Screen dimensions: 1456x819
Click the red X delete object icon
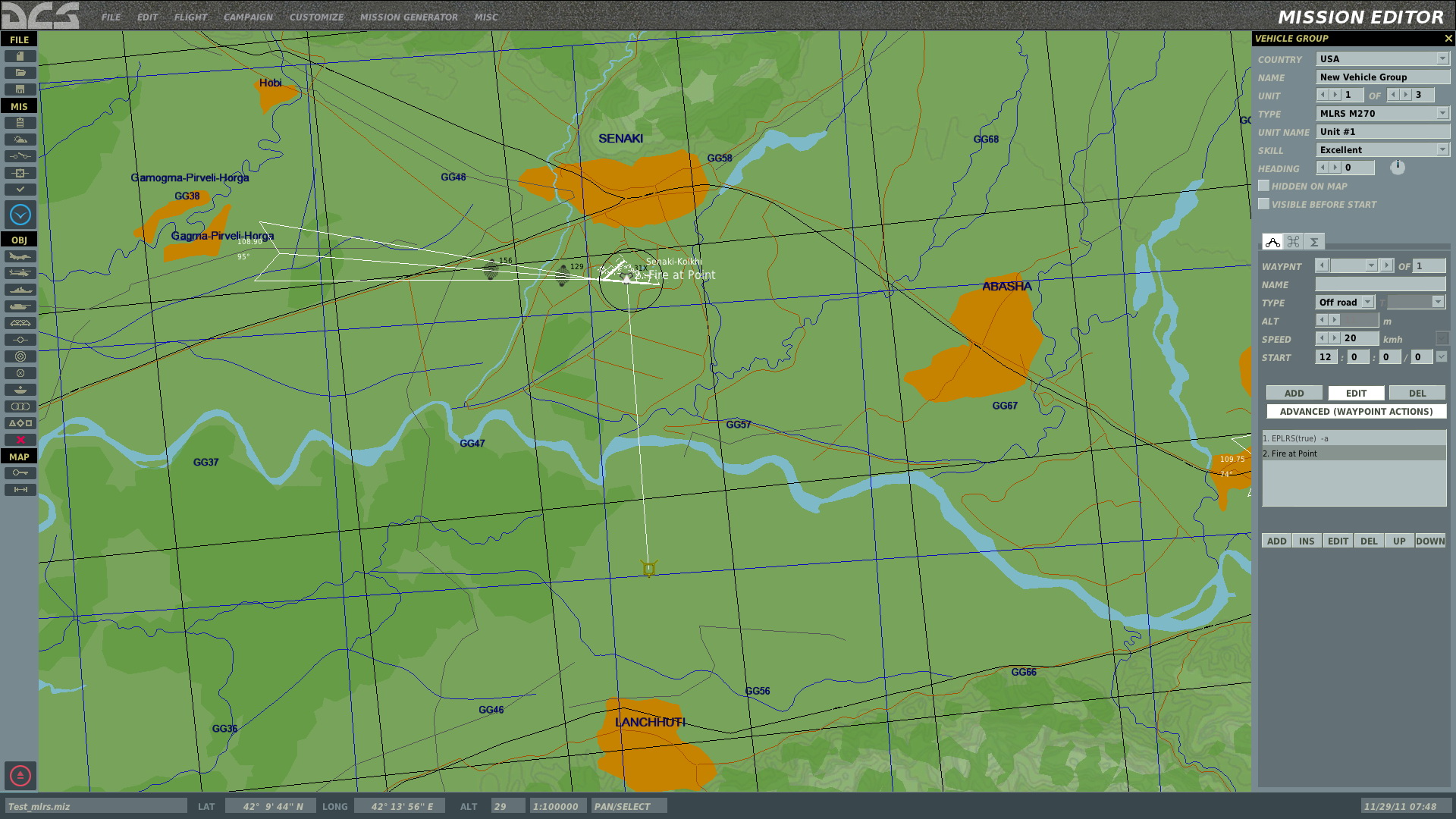tap(20, 440)
